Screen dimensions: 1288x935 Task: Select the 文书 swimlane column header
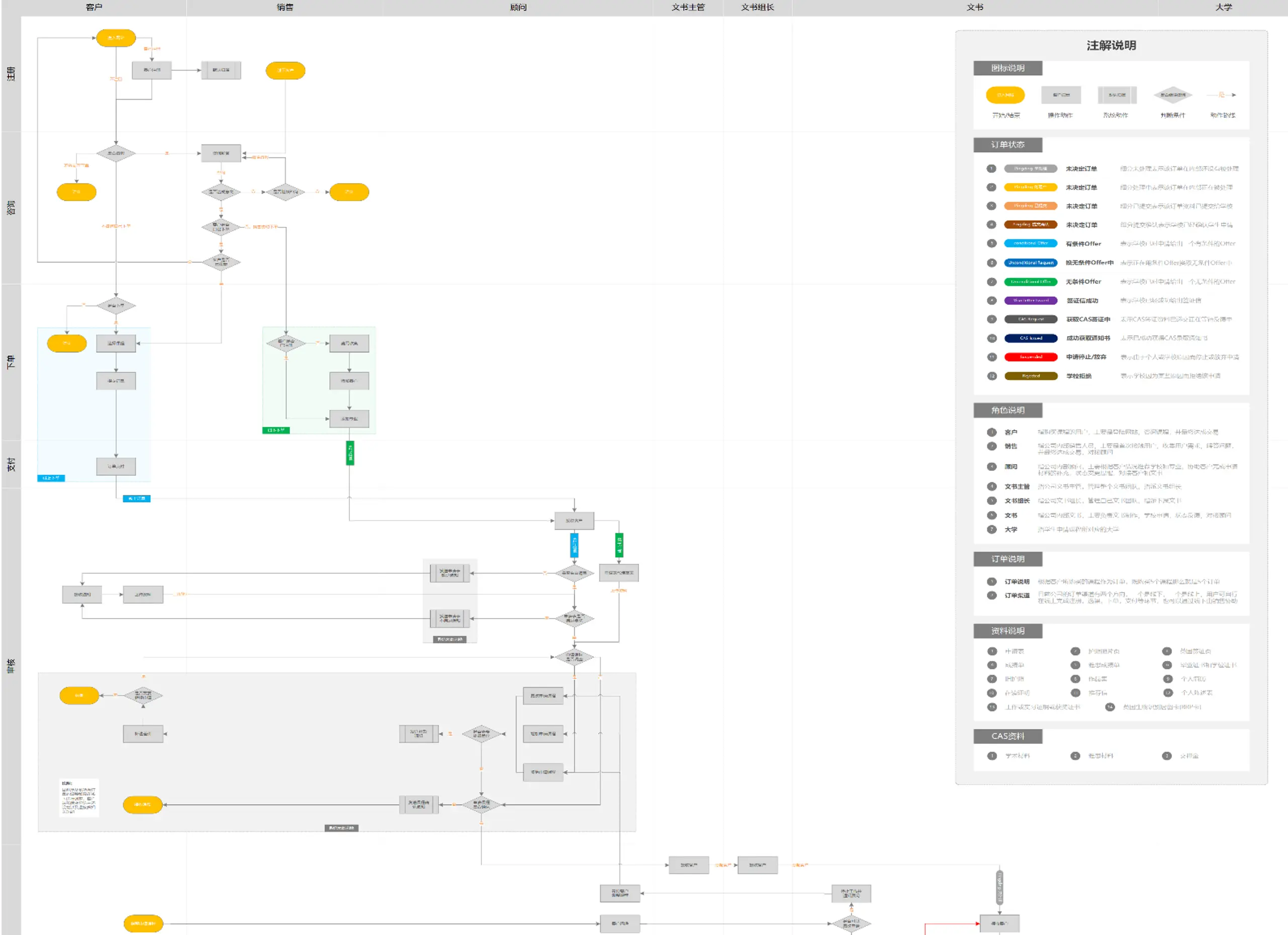[974, 8]
